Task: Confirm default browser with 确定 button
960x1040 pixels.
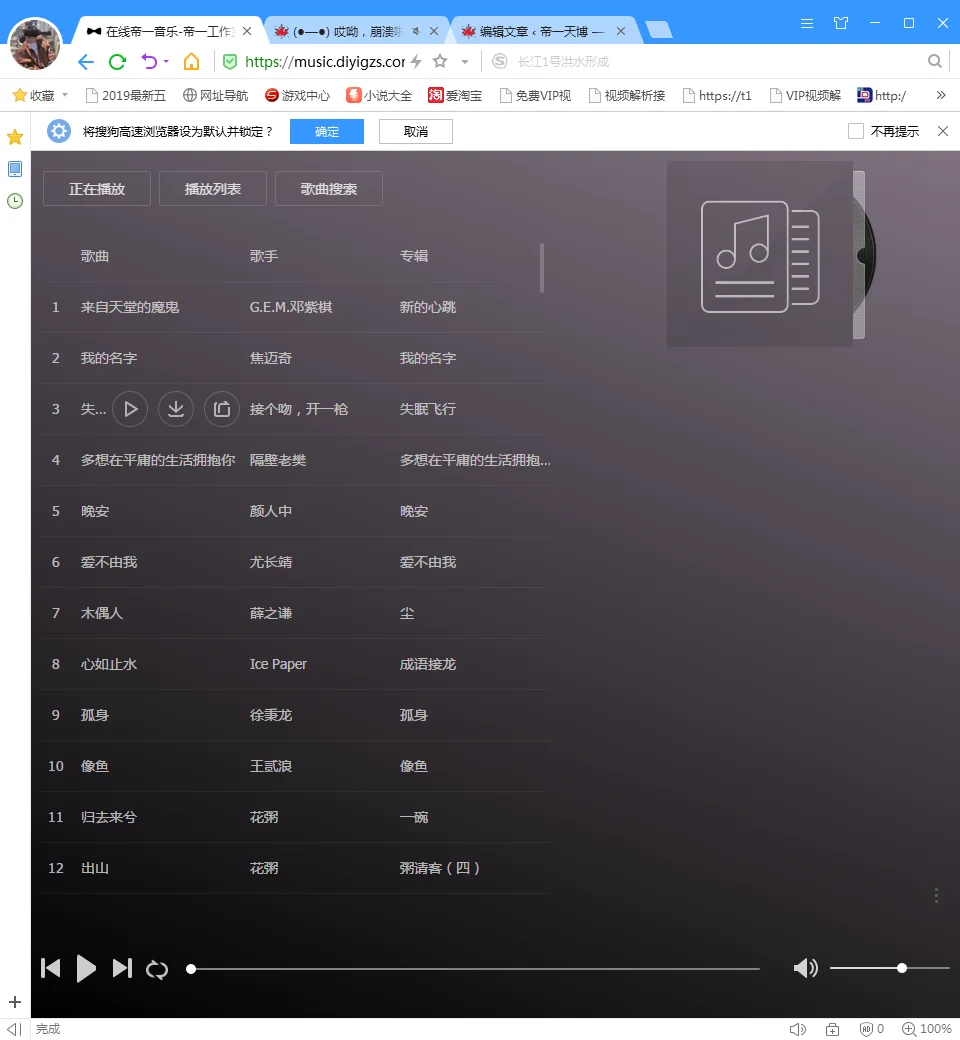Action: [x=327, y=131]
